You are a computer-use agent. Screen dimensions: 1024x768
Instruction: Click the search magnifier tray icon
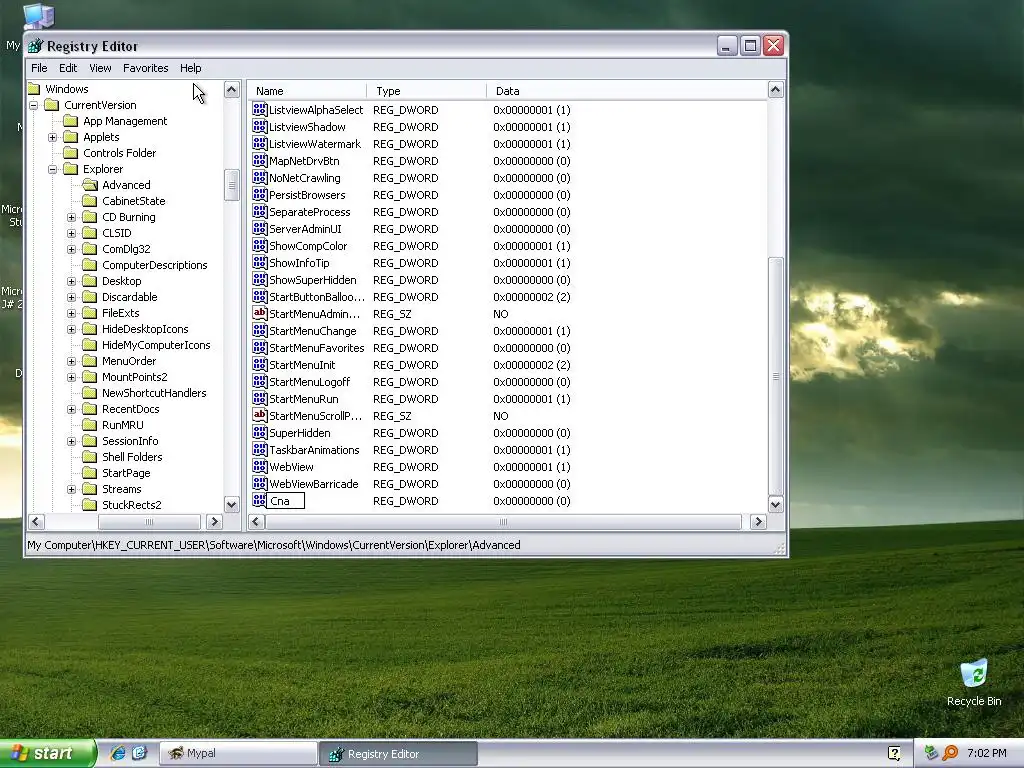[950, 753]
